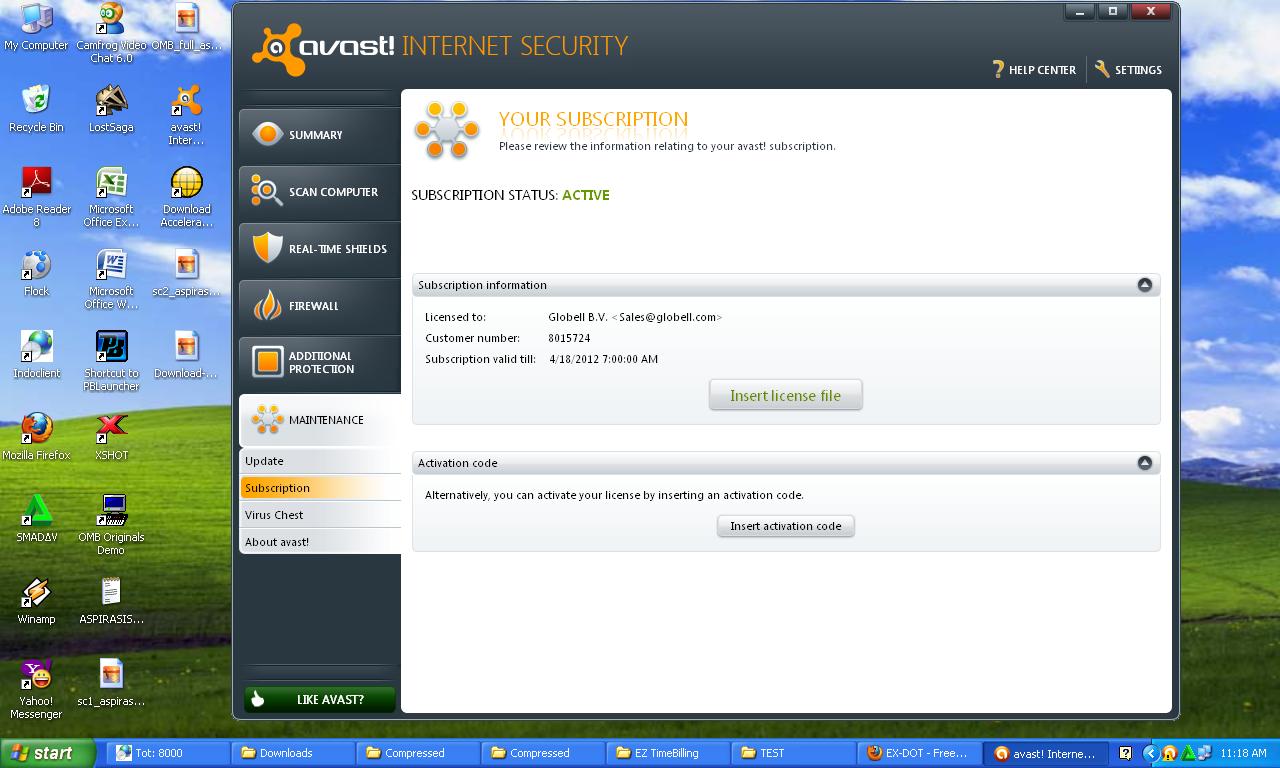Select Shortcut to PBLauncher desktop icon
Screen dimensions: 1280x768
coord(111,361)
